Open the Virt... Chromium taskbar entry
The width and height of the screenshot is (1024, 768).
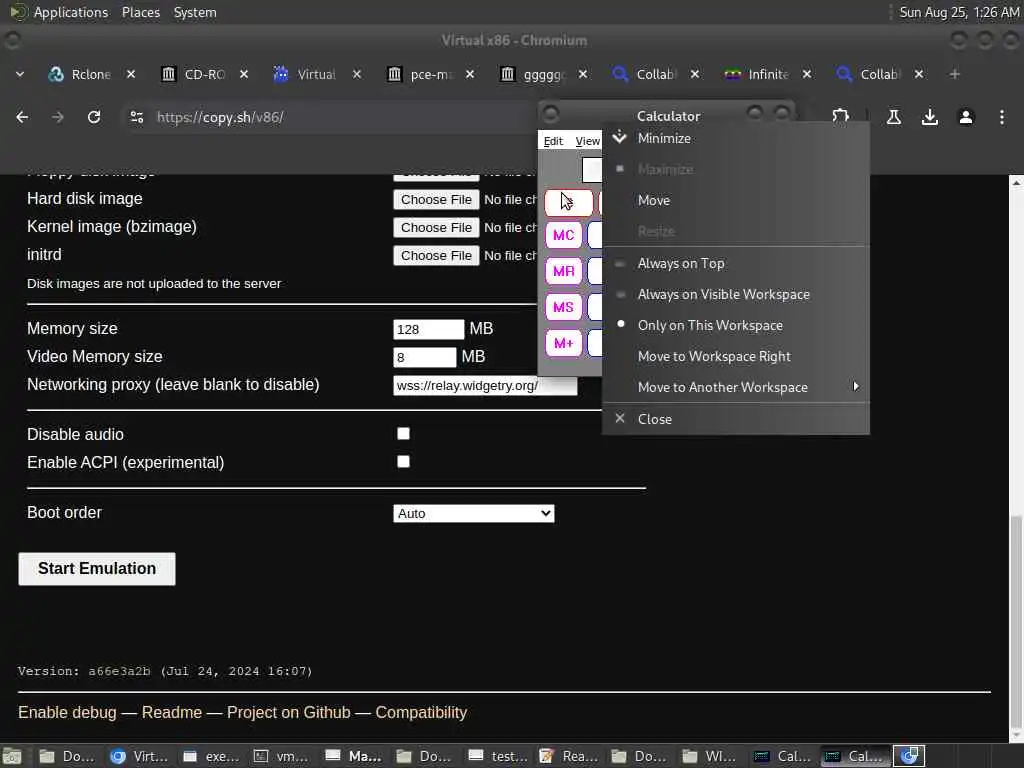click(x=139, y=756)
